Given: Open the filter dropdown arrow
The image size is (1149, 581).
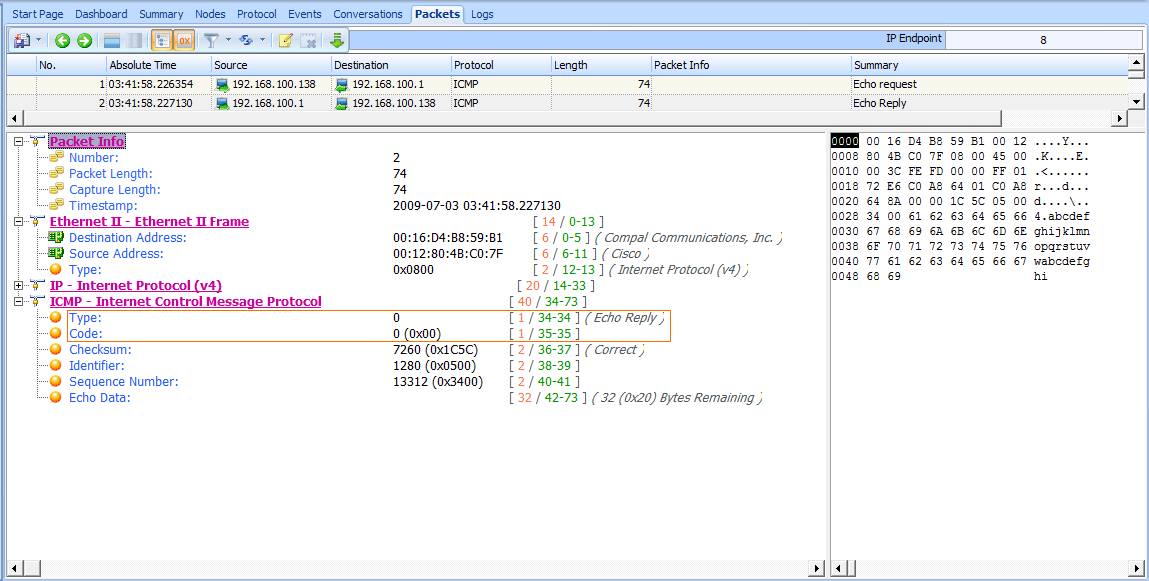Looking at the screenshot, I should [228, 40].
